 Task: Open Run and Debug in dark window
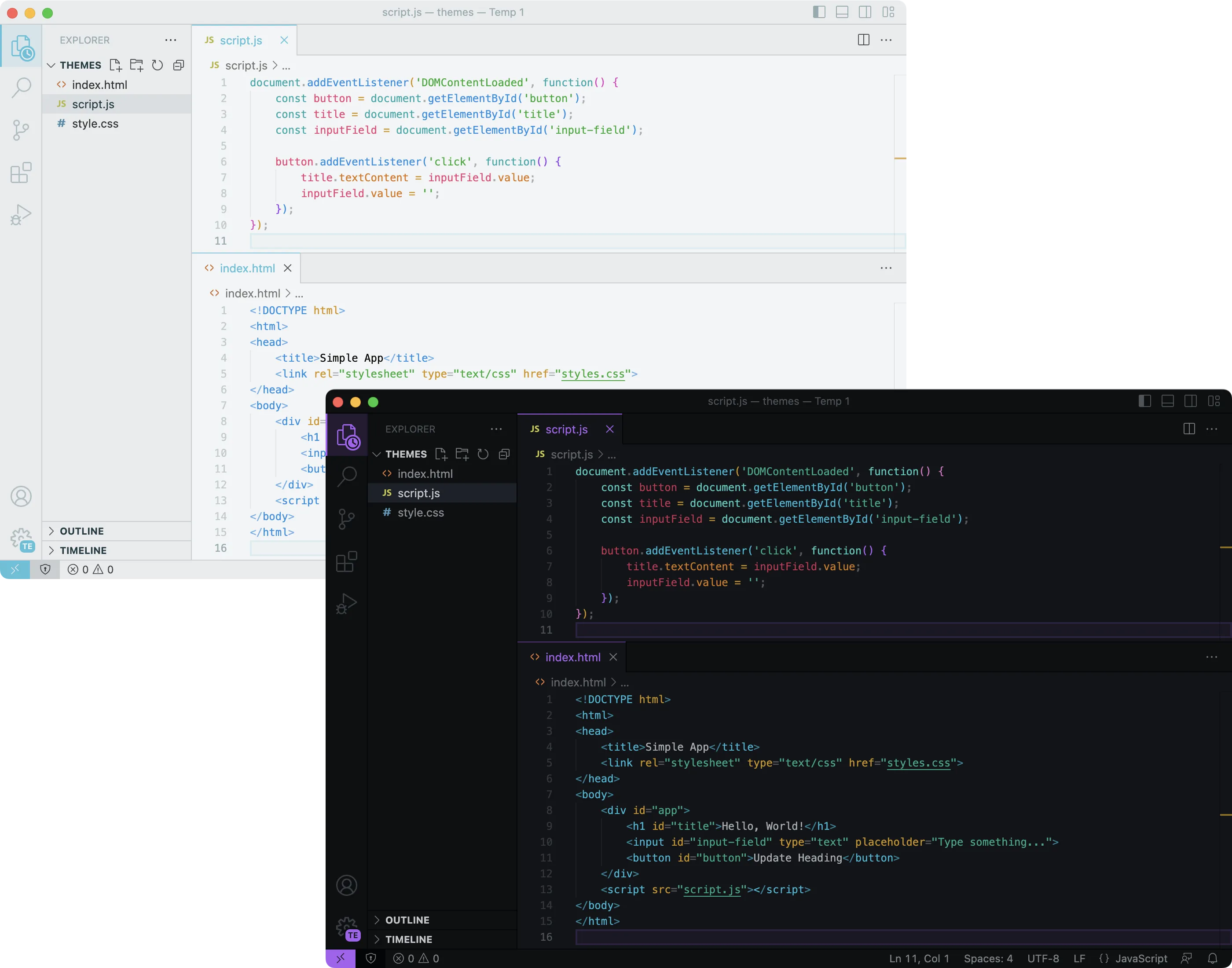(346, 604)
